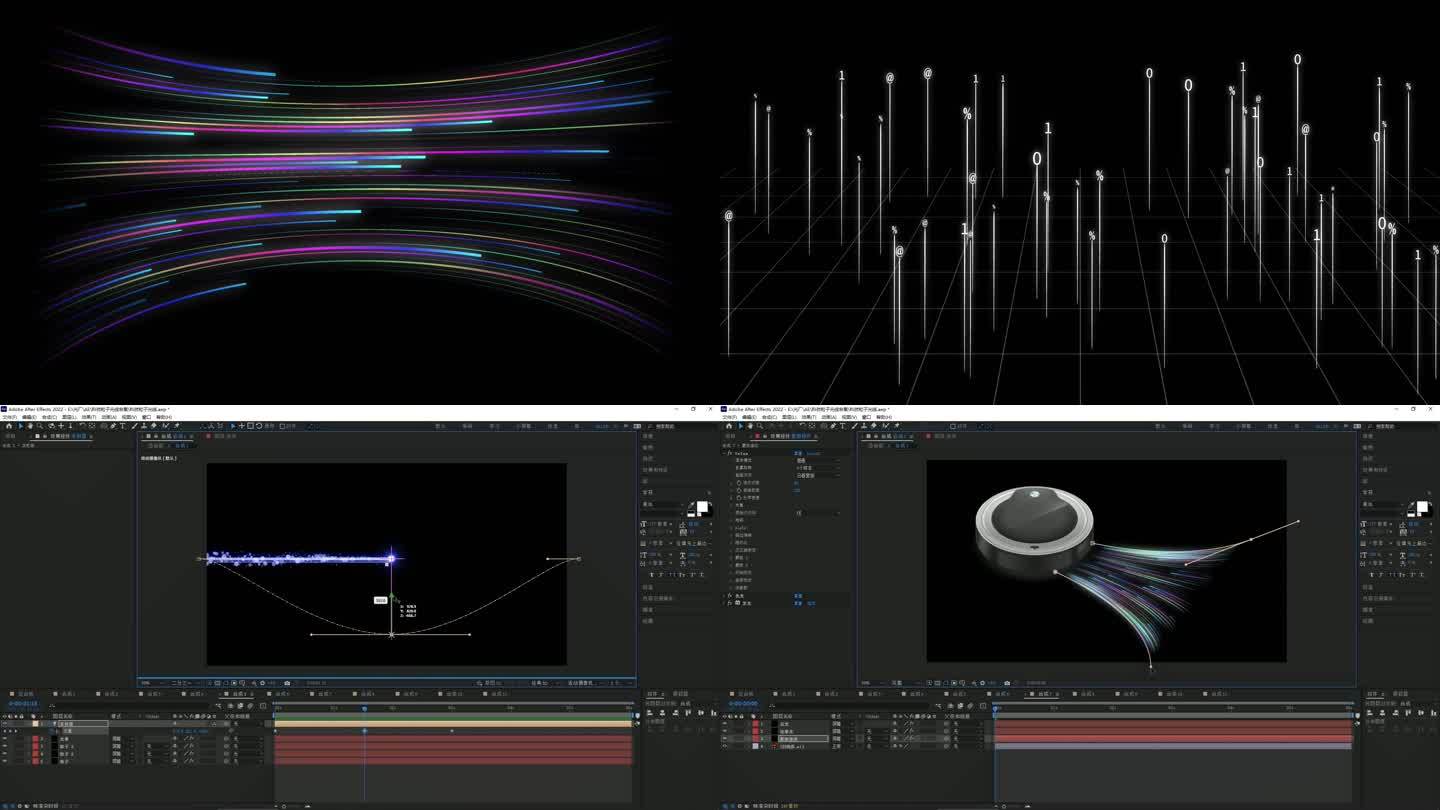The height and width of the screenshot is (810, 1440).
Task: Take snapshot with camera icon in left viewer
Action: tap(287, 683)
